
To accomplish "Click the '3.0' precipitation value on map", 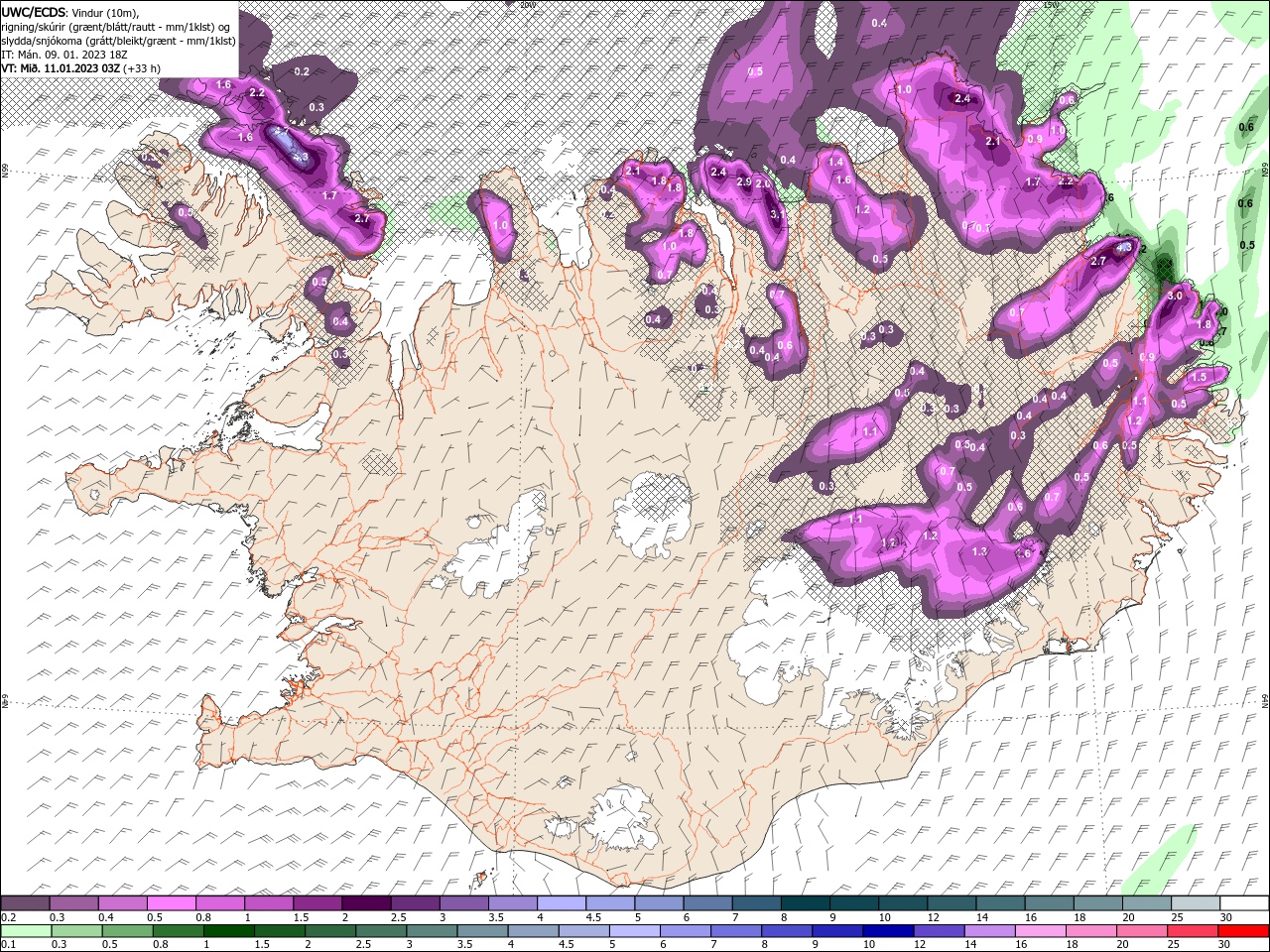I will click(x=1176, y=296).
